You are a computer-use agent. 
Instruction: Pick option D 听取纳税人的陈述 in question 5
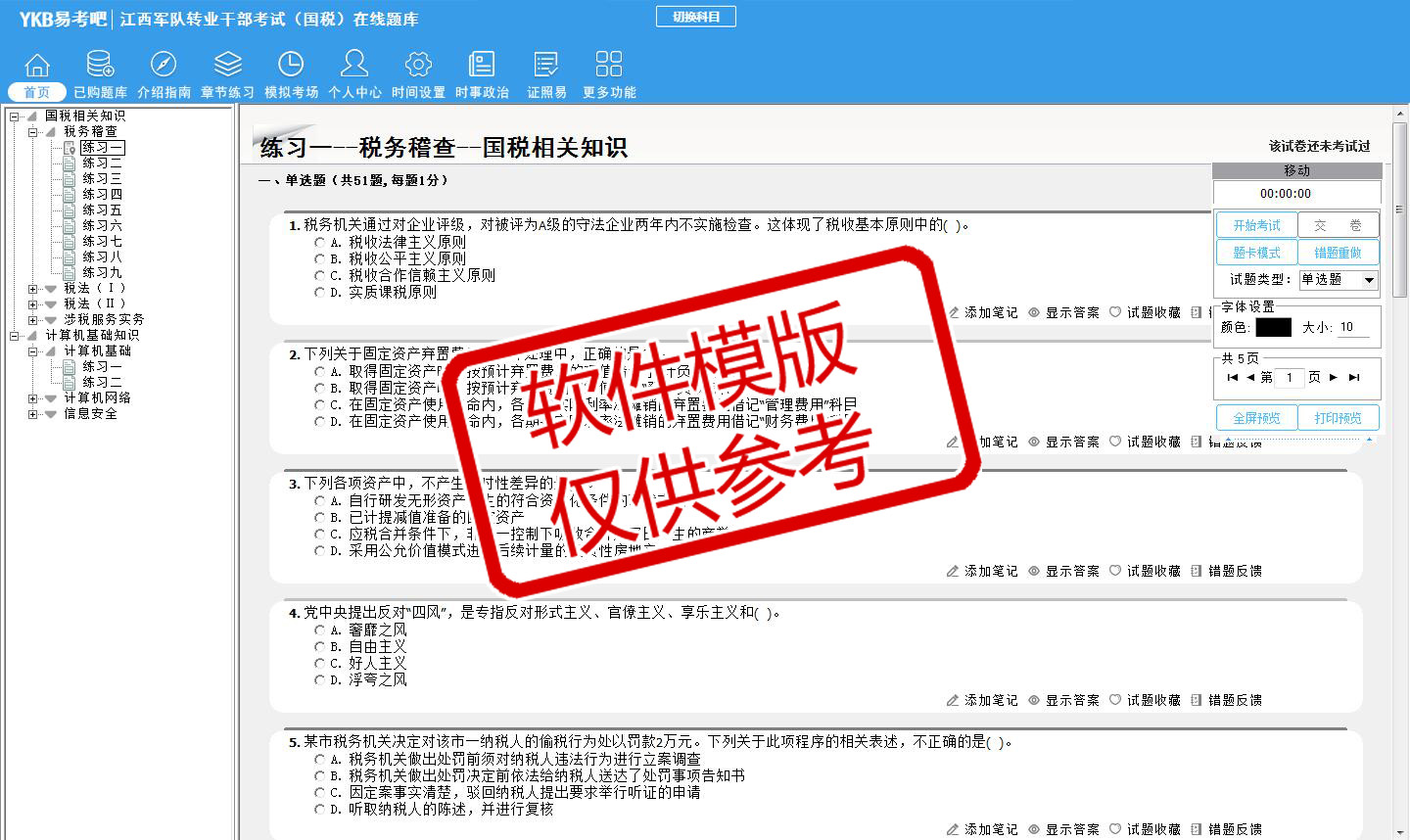[x=319, y=810]
